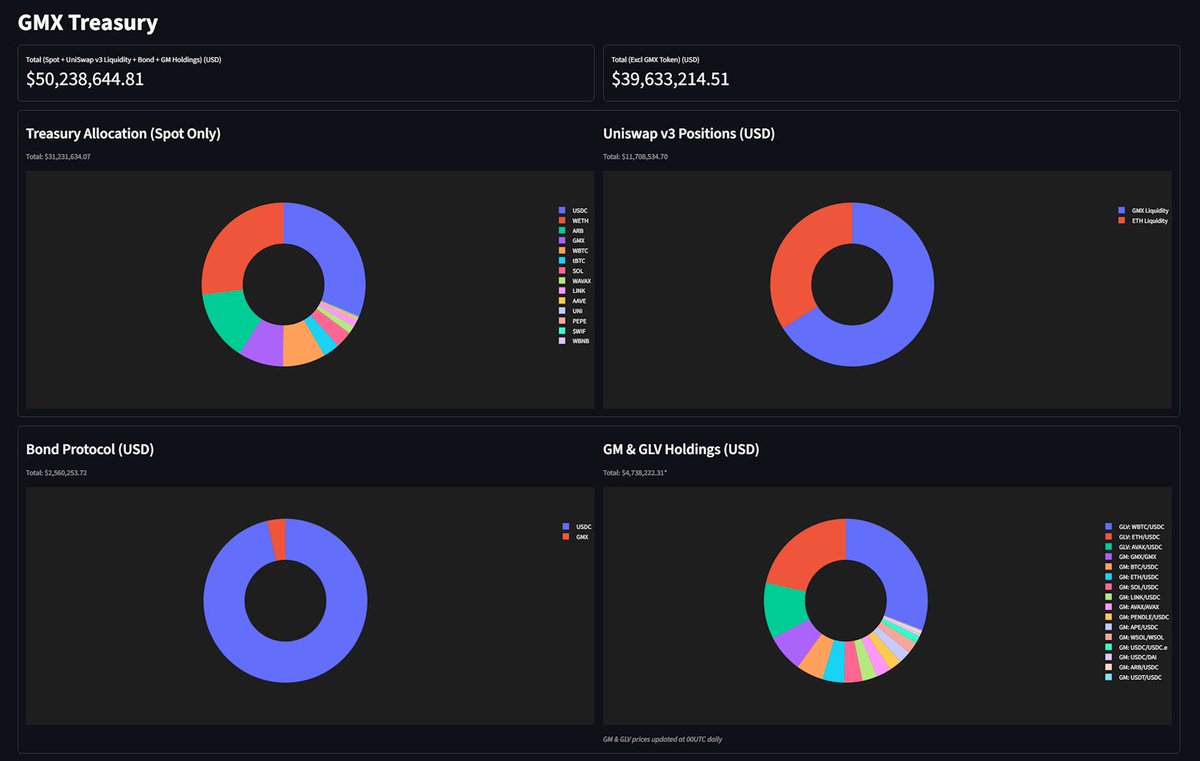The width and height of the screenshot is (1200, 761).
Task: Toggle GMX legend entry in Treasury Allocation
Action: point(572,240)
